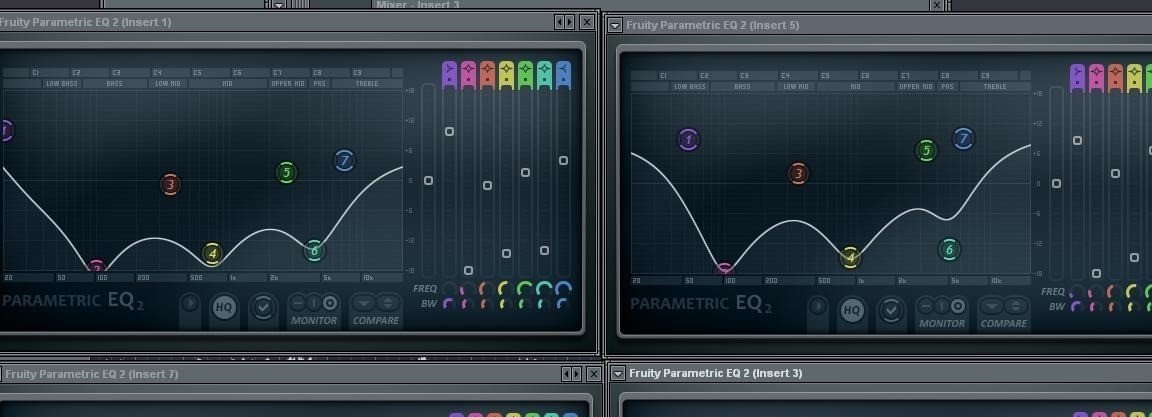Open the options arrow button in Insert 1 EQ

click(190, 303)
